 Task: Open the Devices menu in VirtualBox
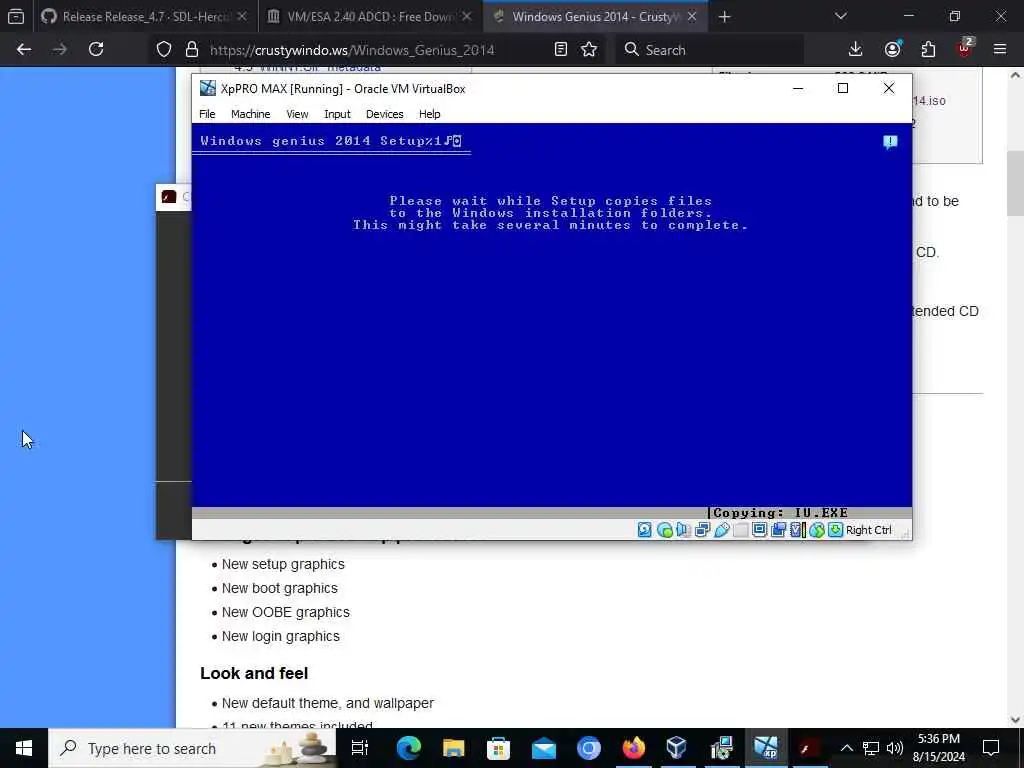[384, 114]
